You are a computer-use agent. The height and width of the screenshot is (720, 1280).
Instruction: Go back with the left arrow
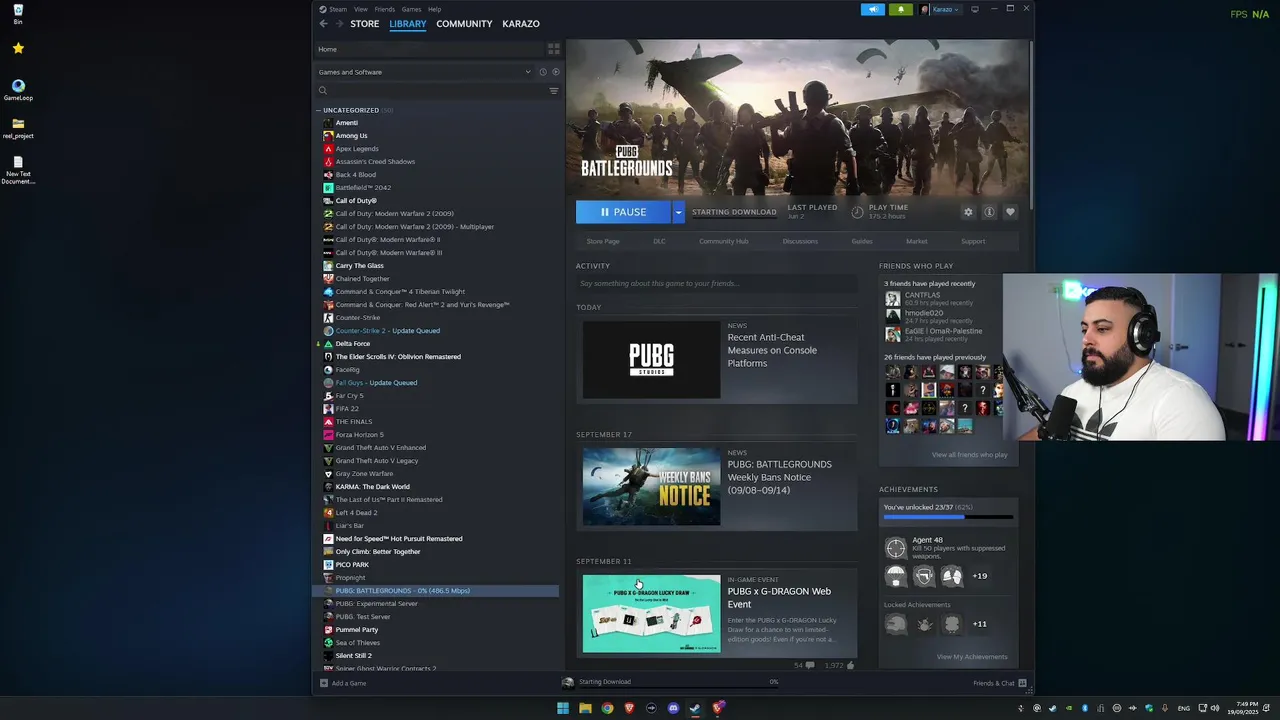coord(323,23)
